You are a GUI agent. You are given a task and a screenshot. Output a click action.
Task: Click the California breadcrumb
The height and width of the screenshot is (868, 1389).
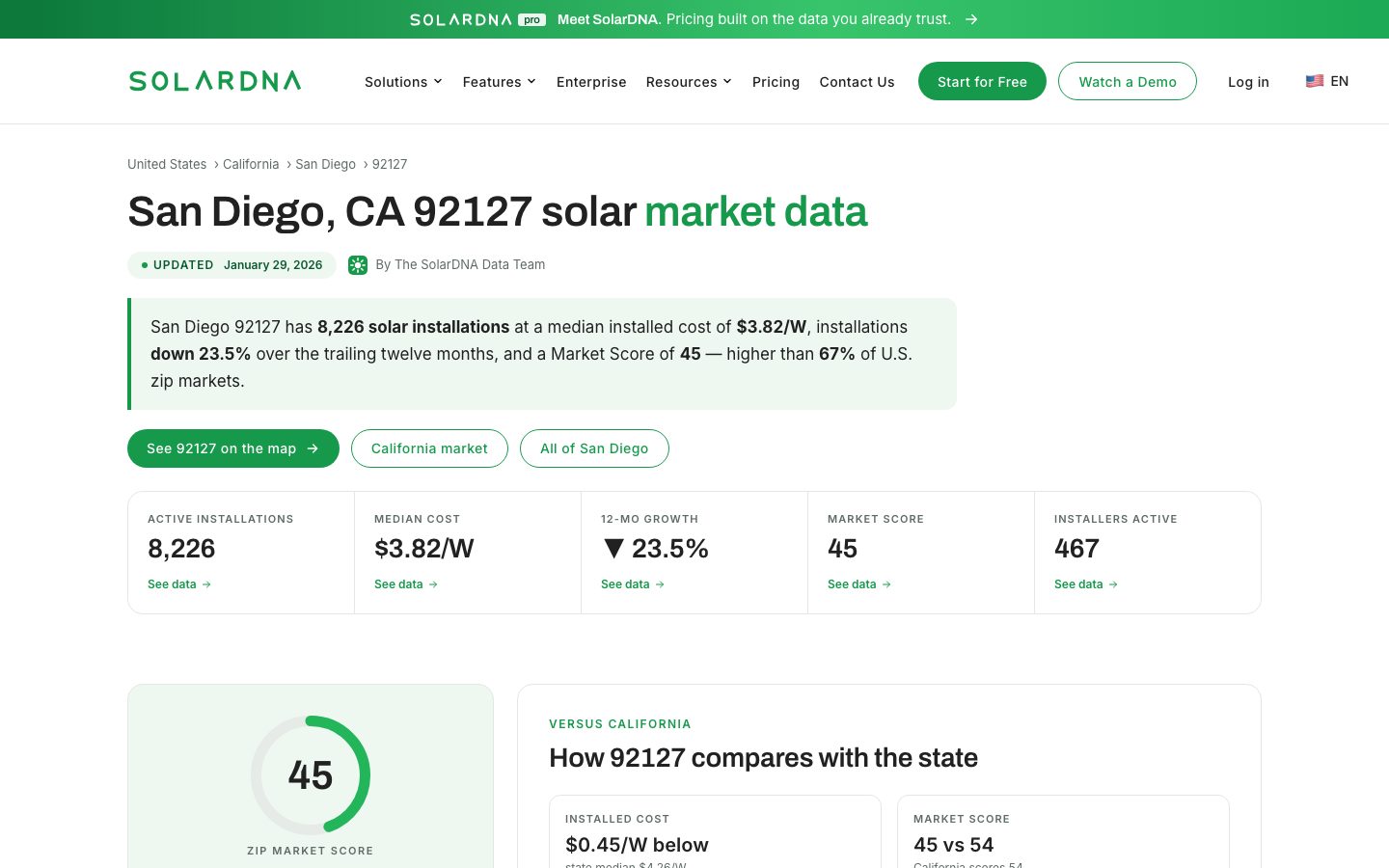click(x=251, y=164)
